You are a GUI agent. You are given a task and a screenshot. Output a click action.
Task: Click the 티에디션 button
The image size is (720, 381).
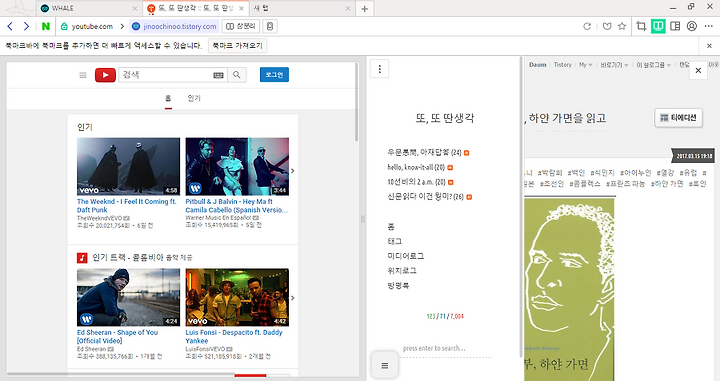(679, 118)
